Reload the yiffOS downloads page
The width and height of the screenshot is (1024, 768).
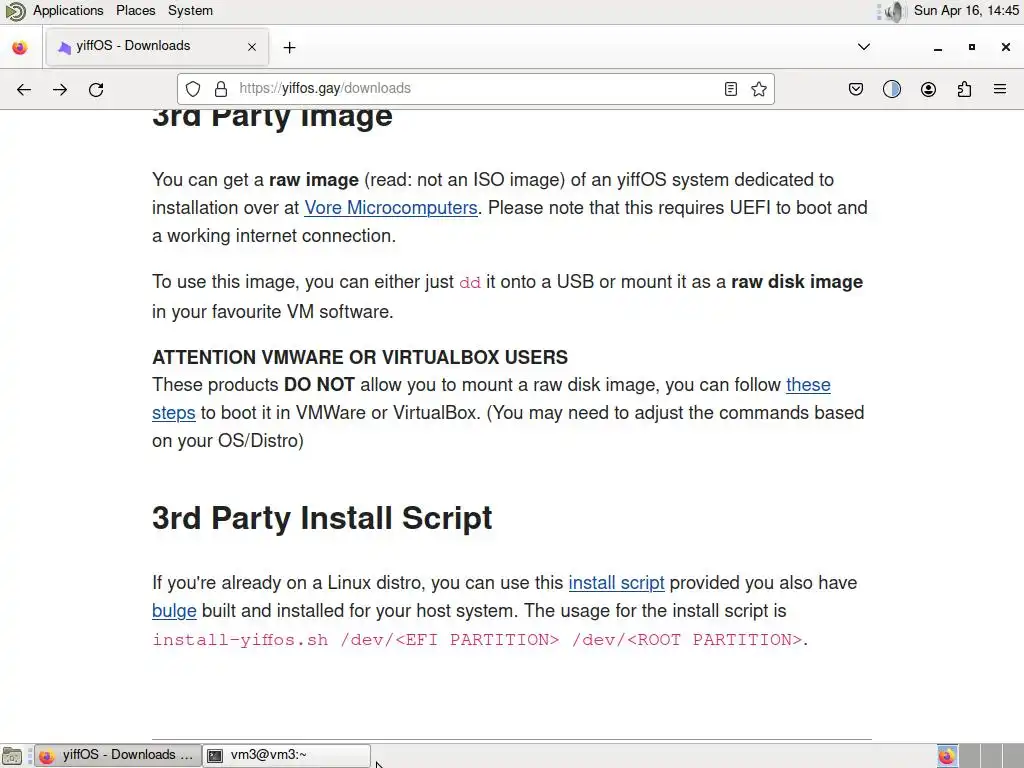[96, 89]
